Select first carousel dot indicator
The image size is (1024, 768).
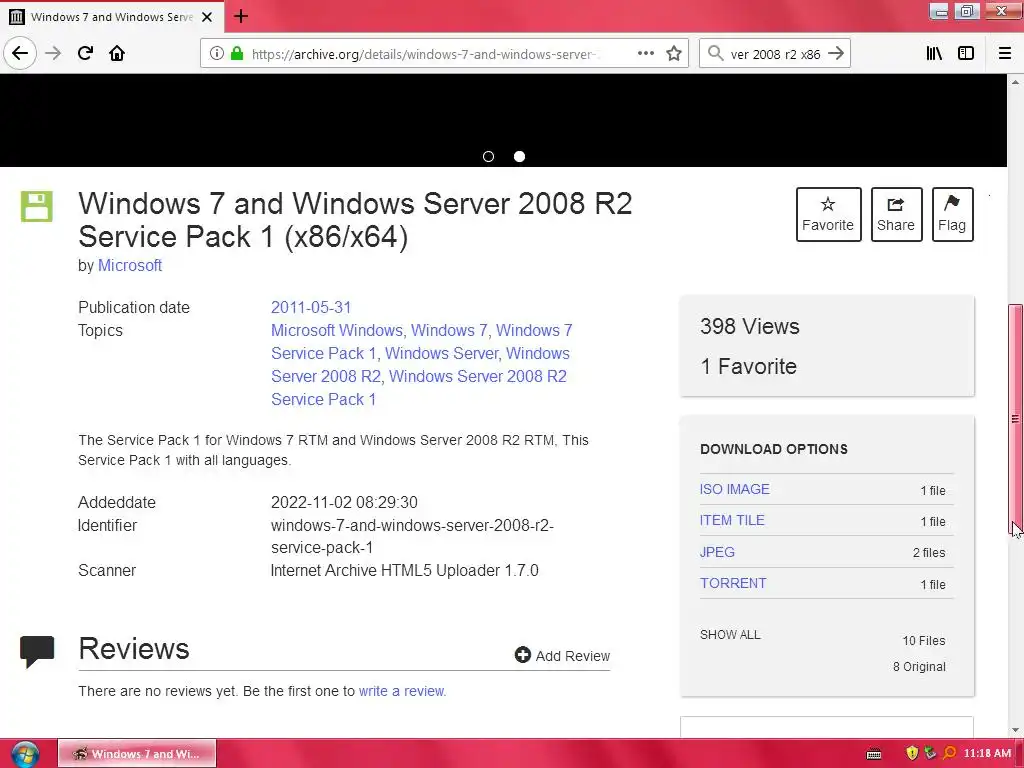coord(488,157)
